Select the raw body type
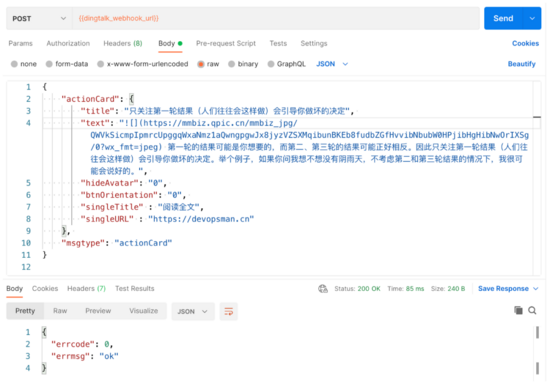The image size is (550, 384). [208, 64]
